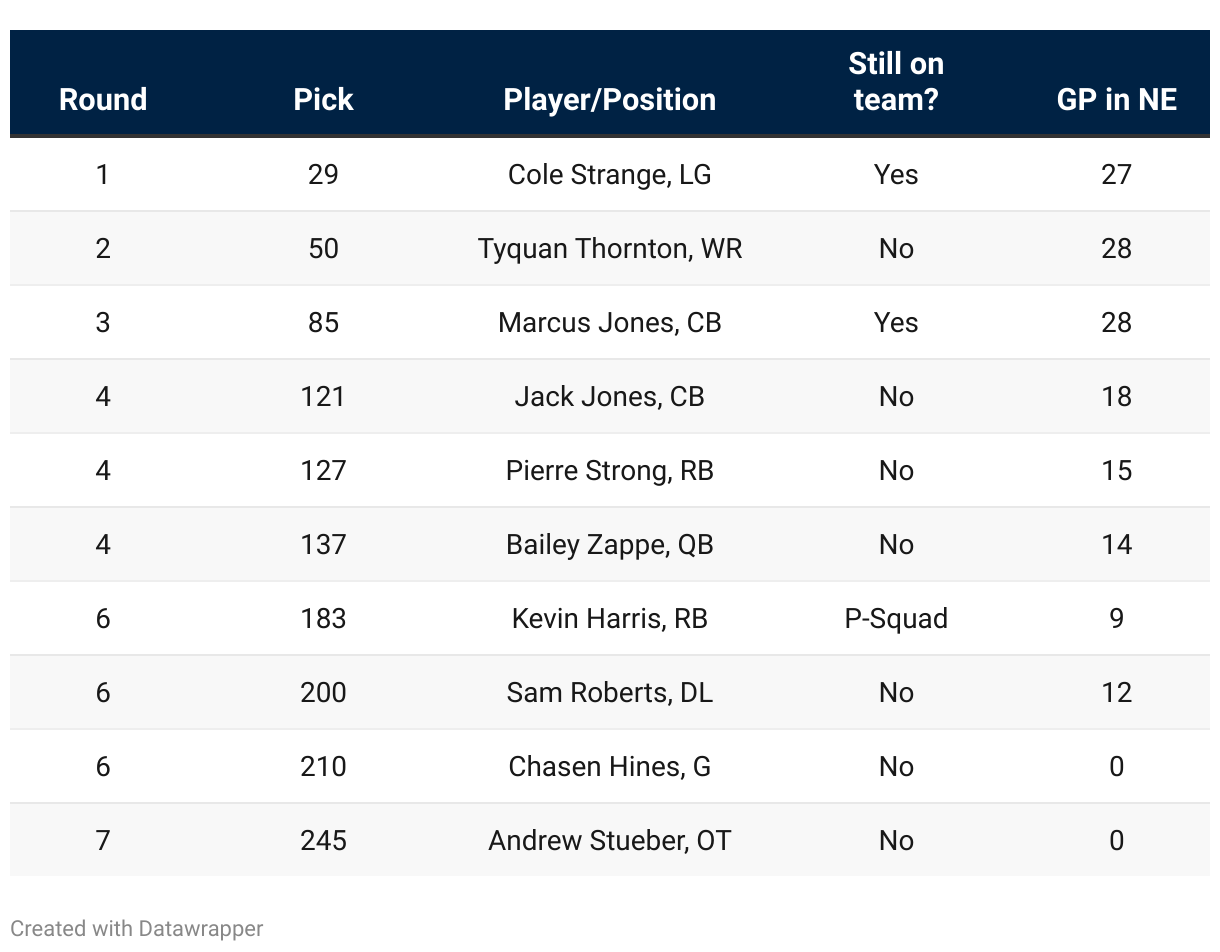Select the Pierre Strong, RB cell
Image resolution: width=1220 pixels, height=952 pixels.
(609, 471)
